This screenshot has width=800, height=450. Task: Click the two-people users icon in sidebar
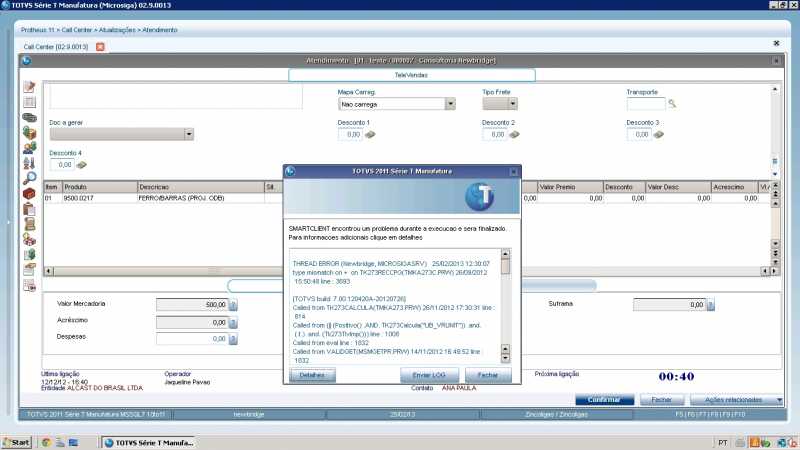(30, 148)
